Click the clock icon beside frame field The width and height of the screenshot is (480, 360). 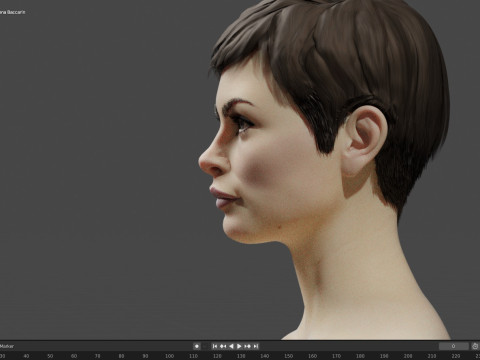click(x=475, y=346)
